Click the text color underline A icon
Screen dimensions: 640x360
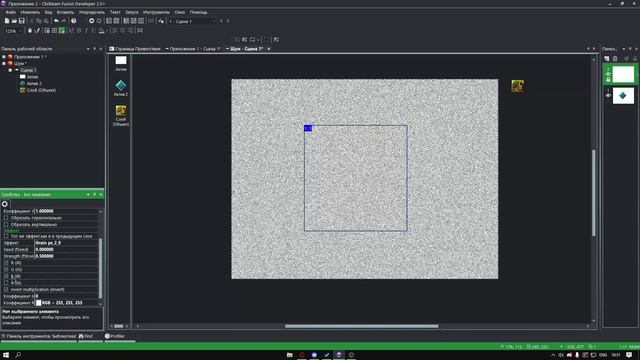point(101,31)
